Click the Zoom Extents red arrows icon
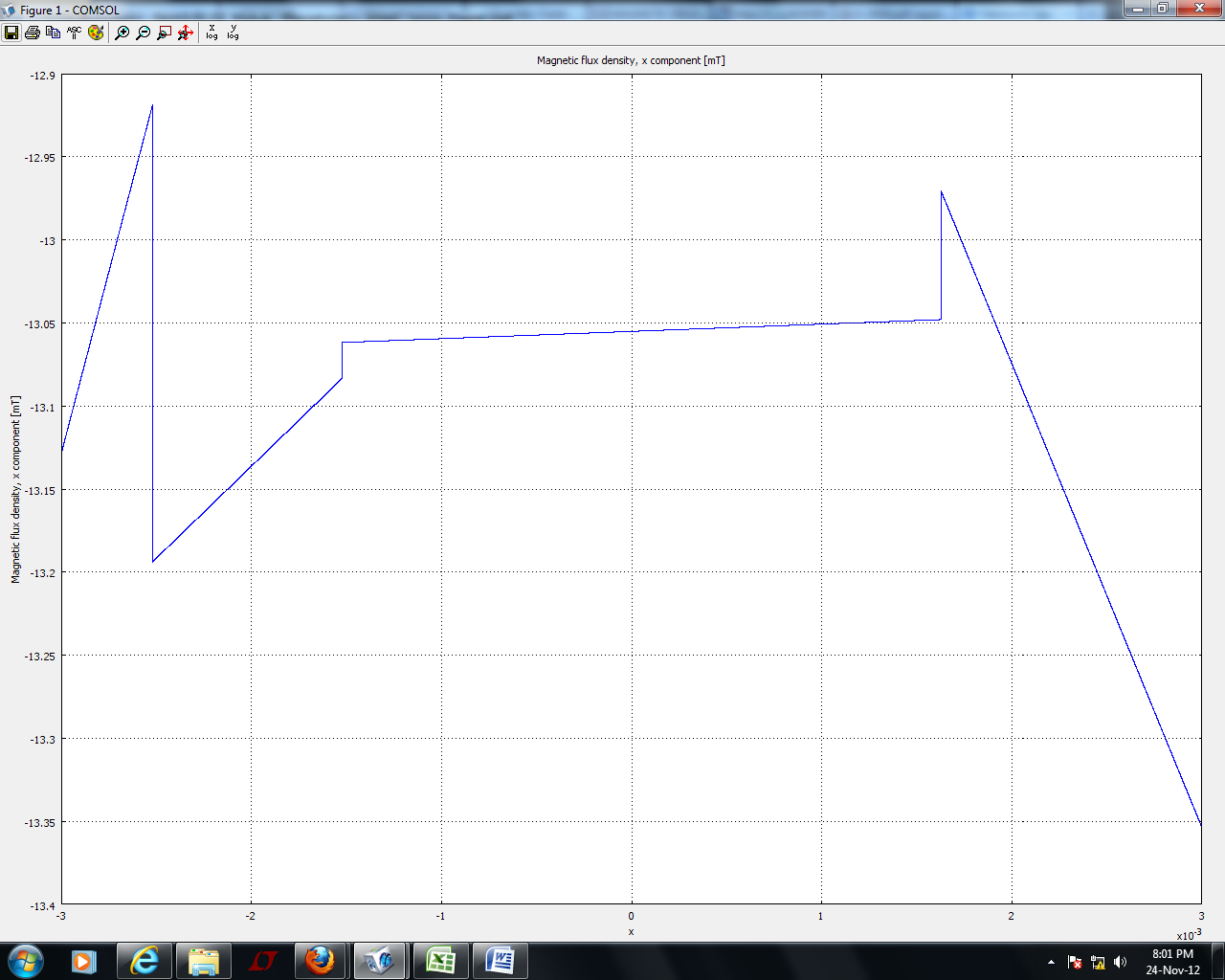The image size is (1225, 980). click(x=186, y=33)
